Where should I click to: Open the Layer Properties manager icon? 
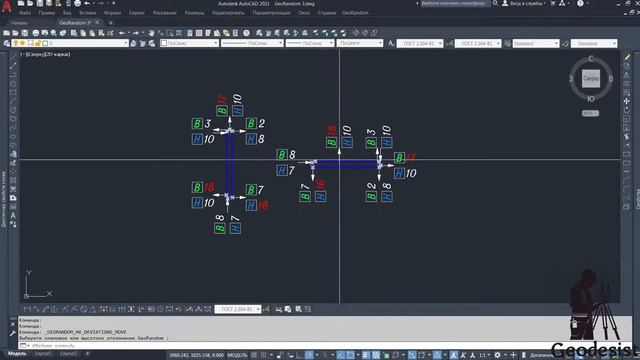[x=7, y=43]
